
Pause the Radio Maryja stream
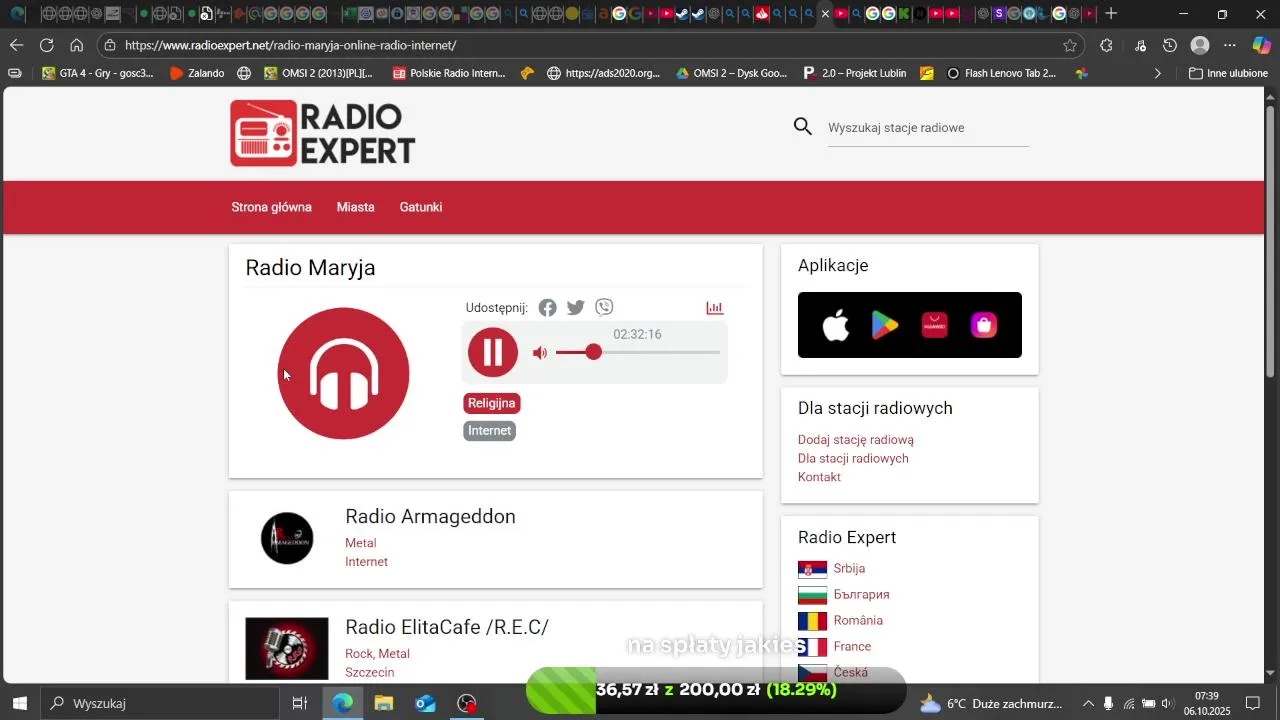click(493, 352)
